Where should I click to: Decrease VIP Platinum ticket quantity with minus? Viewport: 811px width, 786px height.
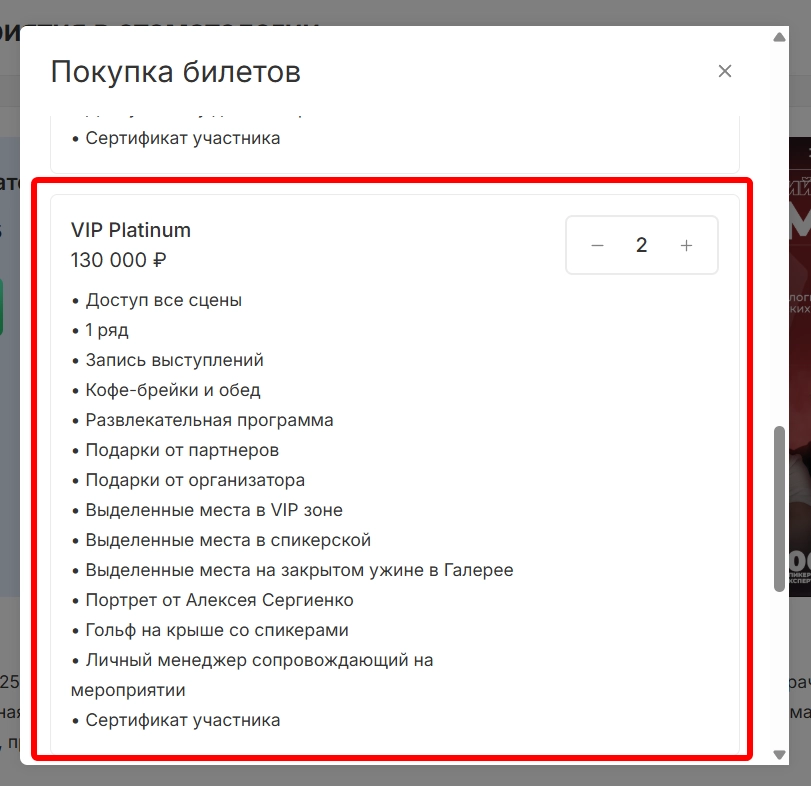(x=597, y=245)
